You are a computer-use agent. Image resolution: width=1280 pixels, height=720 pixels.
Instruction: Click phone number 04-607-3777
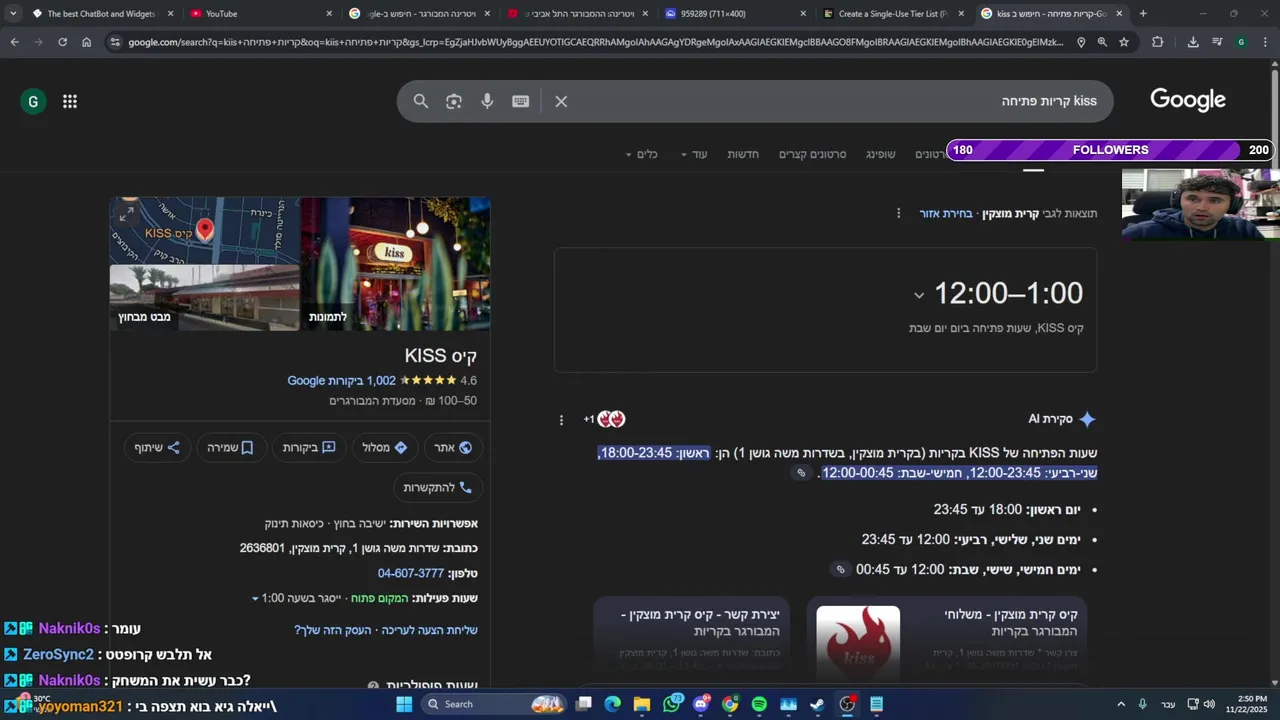[411, 573]
